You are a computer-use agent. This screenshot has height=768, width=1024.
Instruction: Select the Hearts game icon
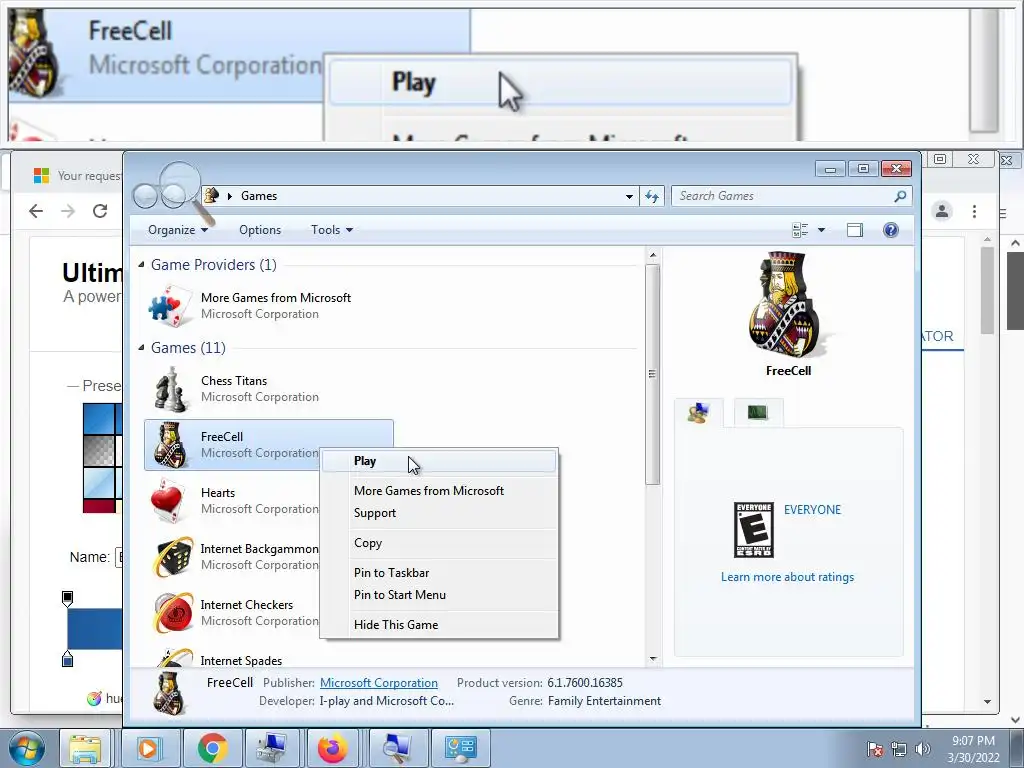168,501
